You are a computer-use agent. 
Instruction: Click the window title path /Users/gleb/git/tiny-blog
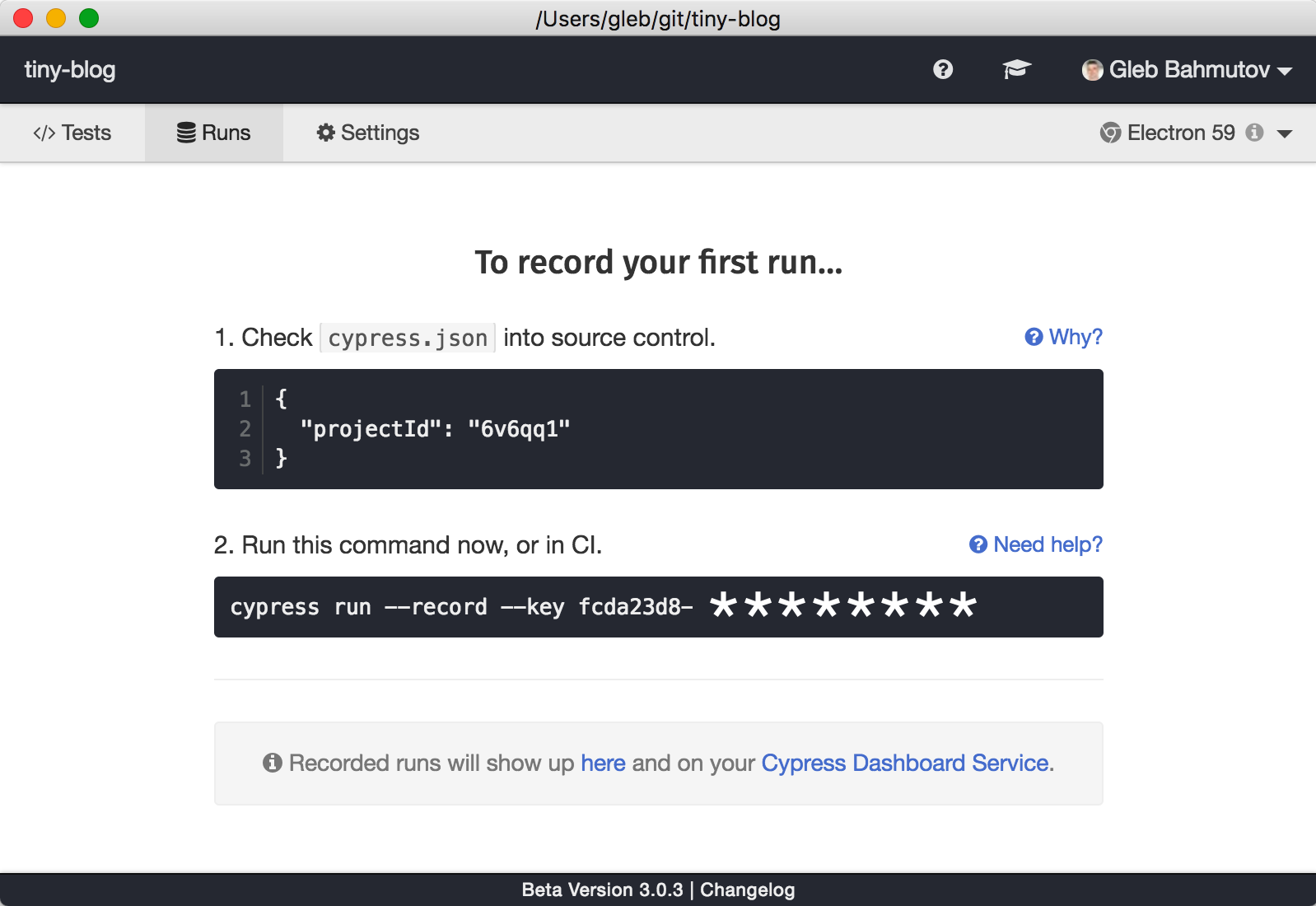tap(658, 18)
